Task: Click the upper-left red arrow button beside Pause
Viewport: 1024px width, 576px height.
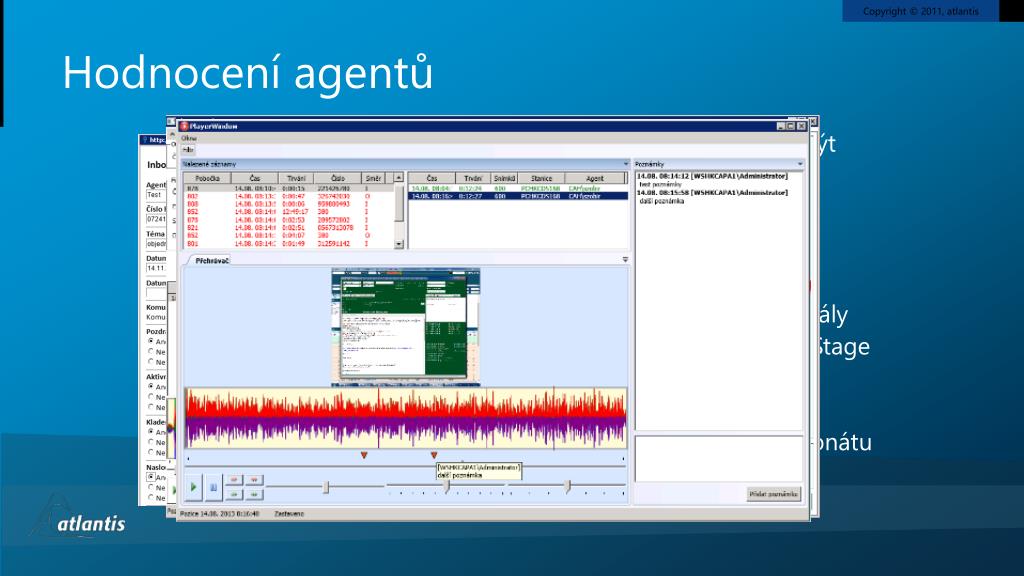Action: [234, 480]
